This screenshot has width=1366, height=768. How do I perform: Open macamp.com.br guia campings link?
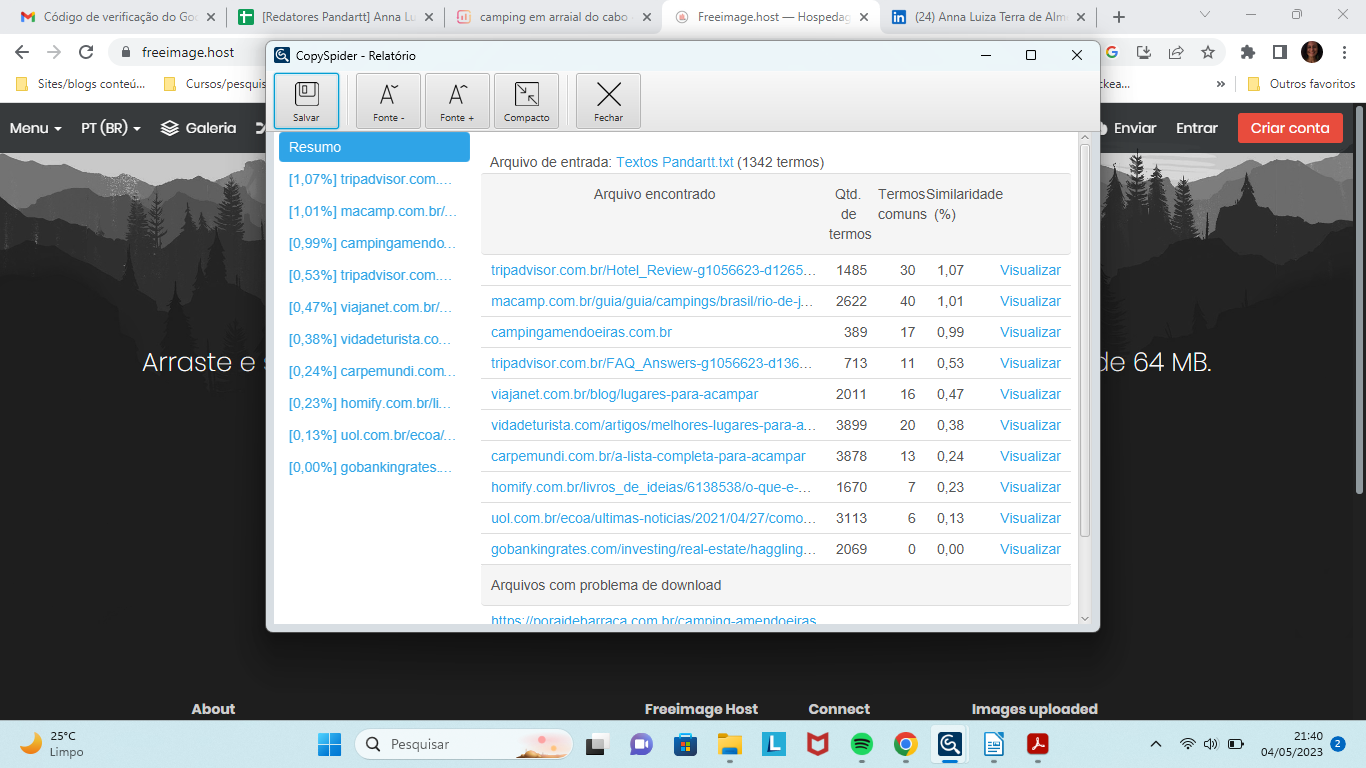pyautogui.click(x=654, y=301)
